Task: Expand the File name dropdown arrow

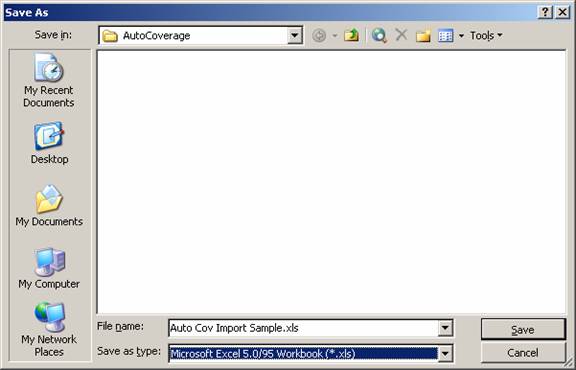Action: tap(445, 328)
